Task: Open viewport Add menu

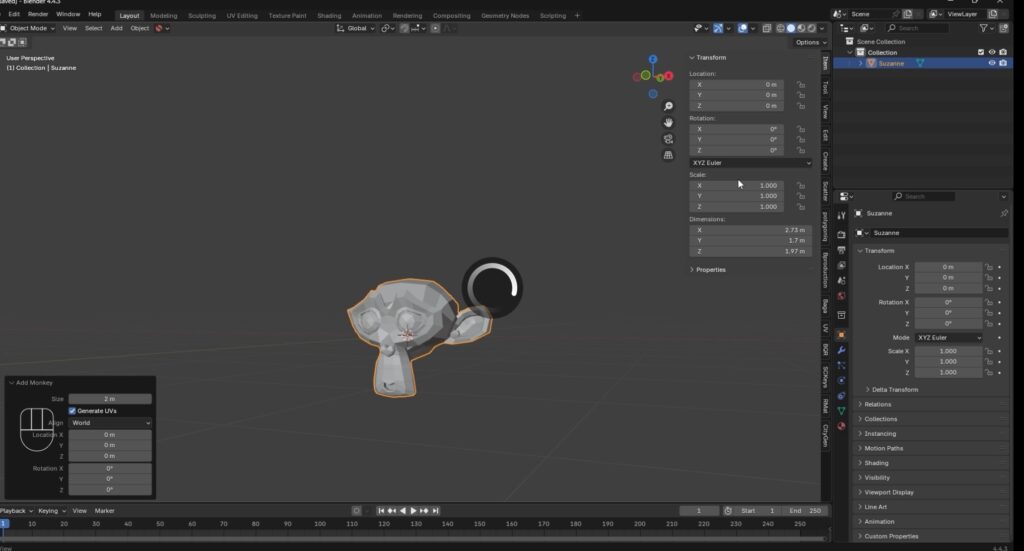Action: pos(116,28)
